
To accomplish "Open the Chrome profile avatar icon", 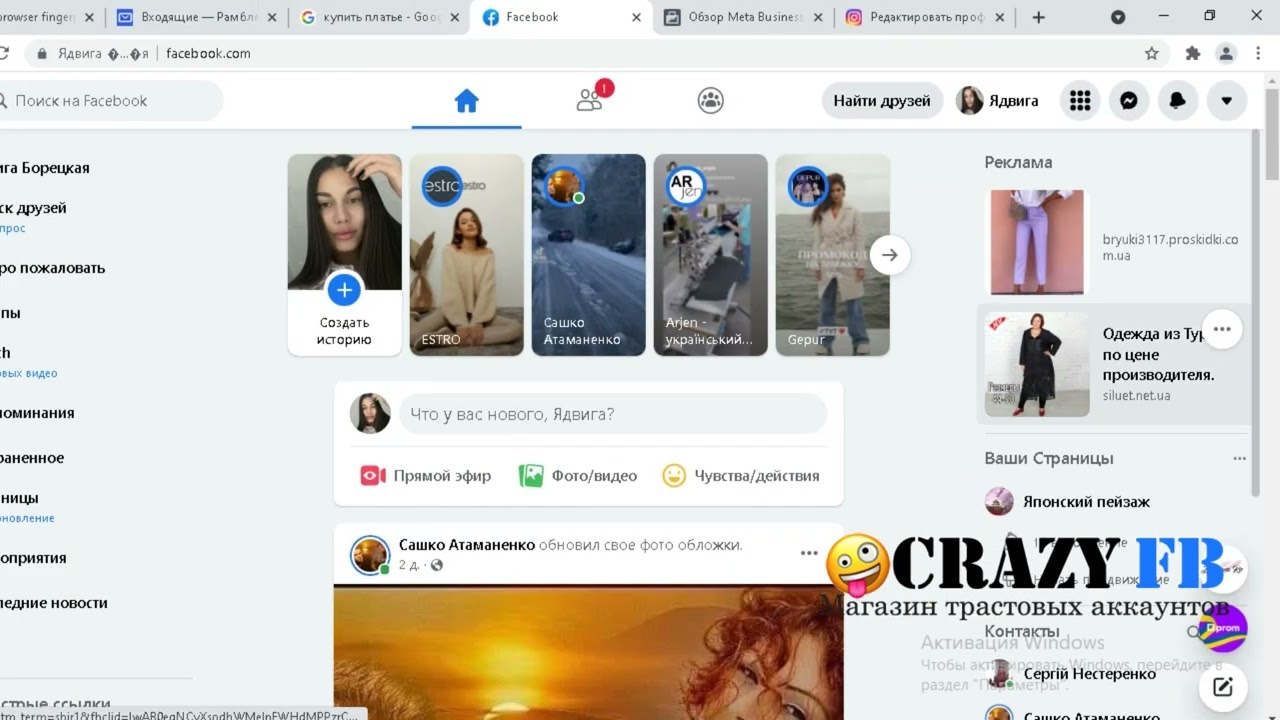I will click(x=1226, y=54).
